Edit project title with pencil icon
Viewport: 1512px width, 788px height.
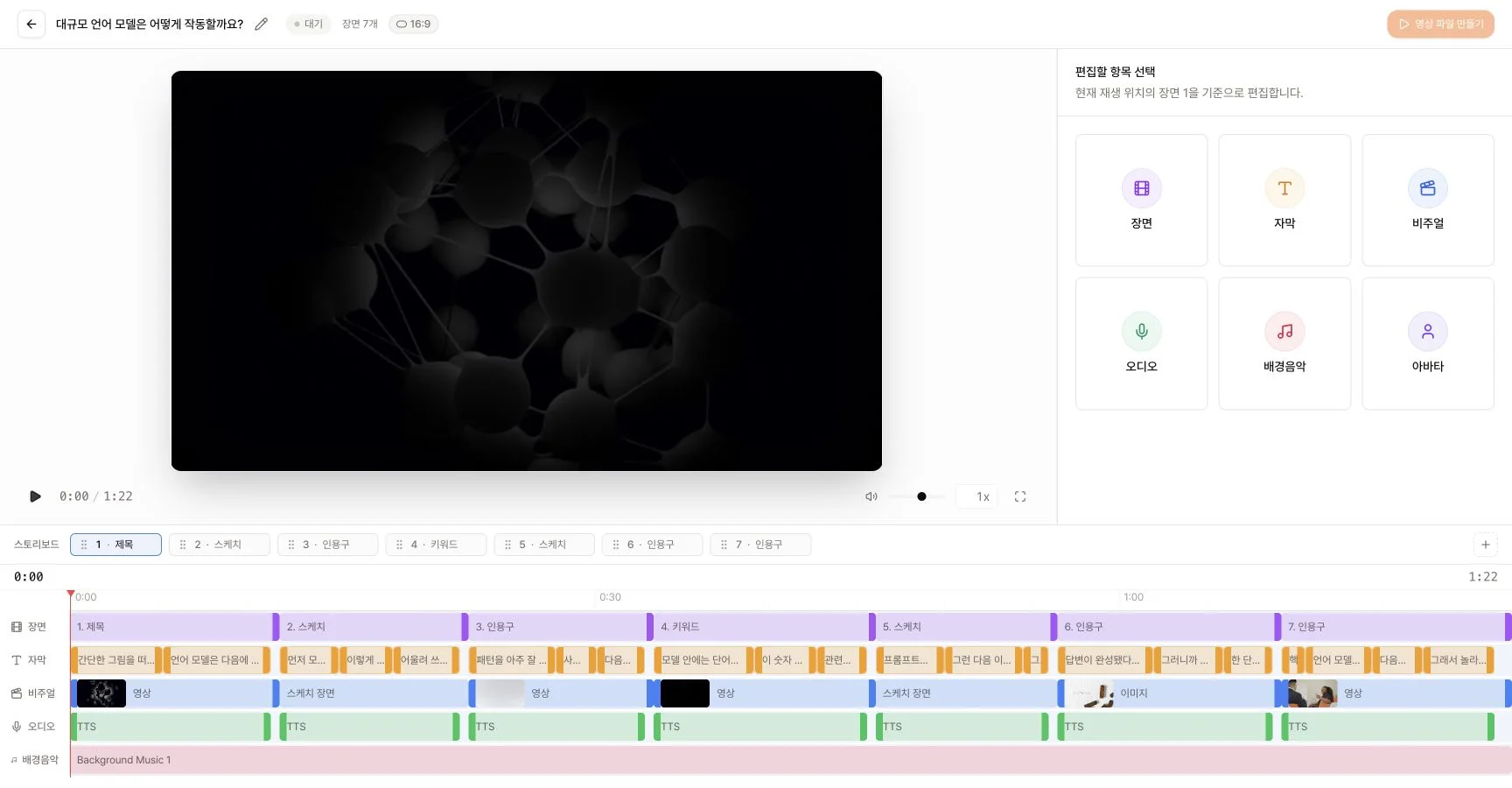(x=261, y=25)
